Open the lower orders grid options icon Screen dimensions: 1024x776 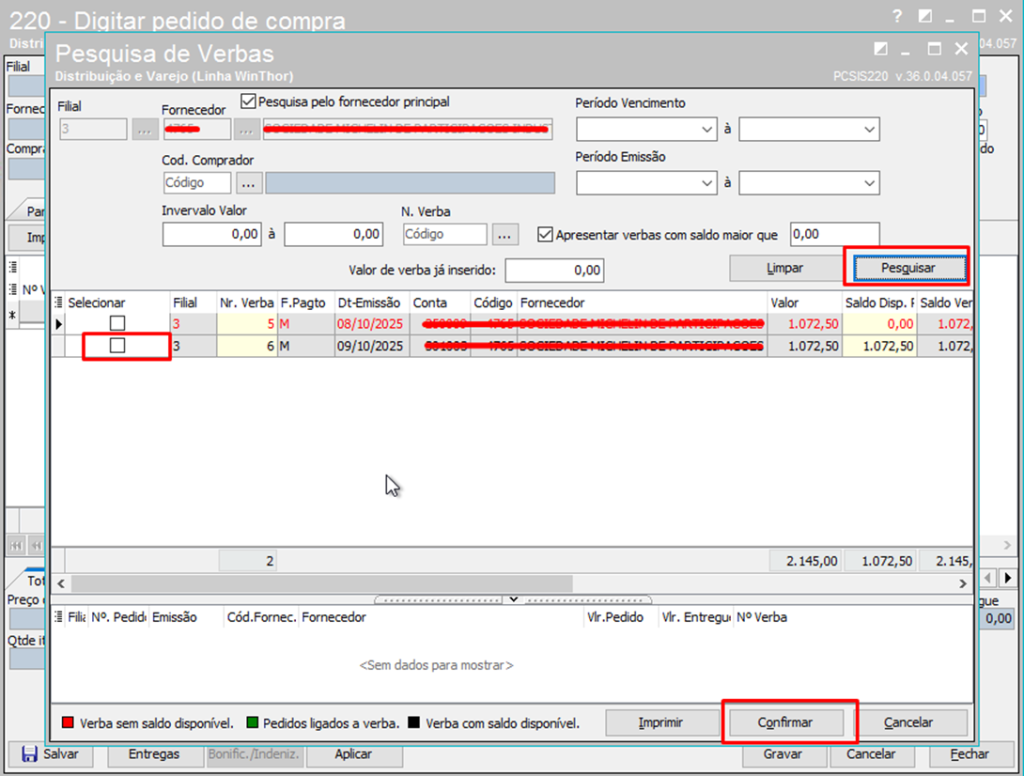click(58, 618)
